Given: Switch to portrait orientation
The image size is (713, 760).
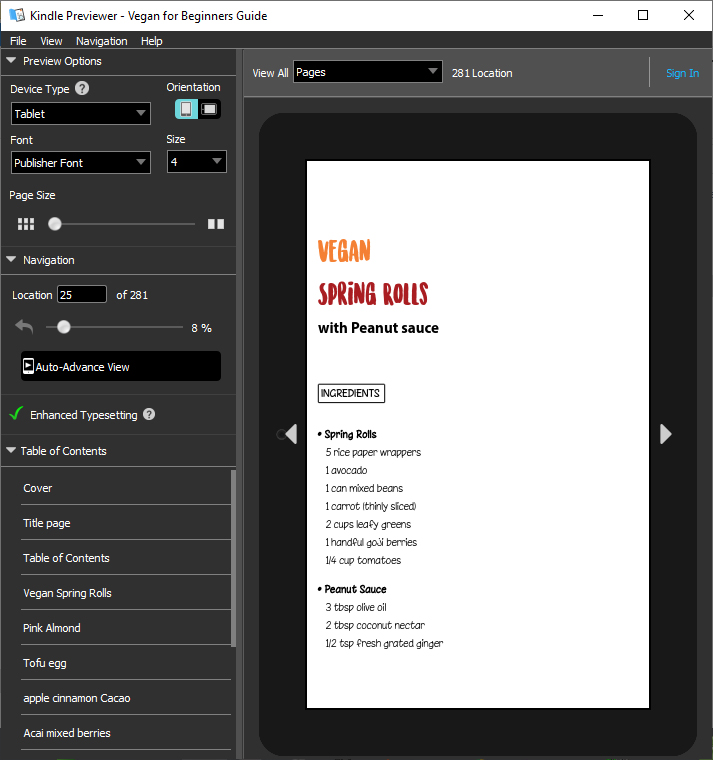Looking at the screenshot, I should 186,109.
